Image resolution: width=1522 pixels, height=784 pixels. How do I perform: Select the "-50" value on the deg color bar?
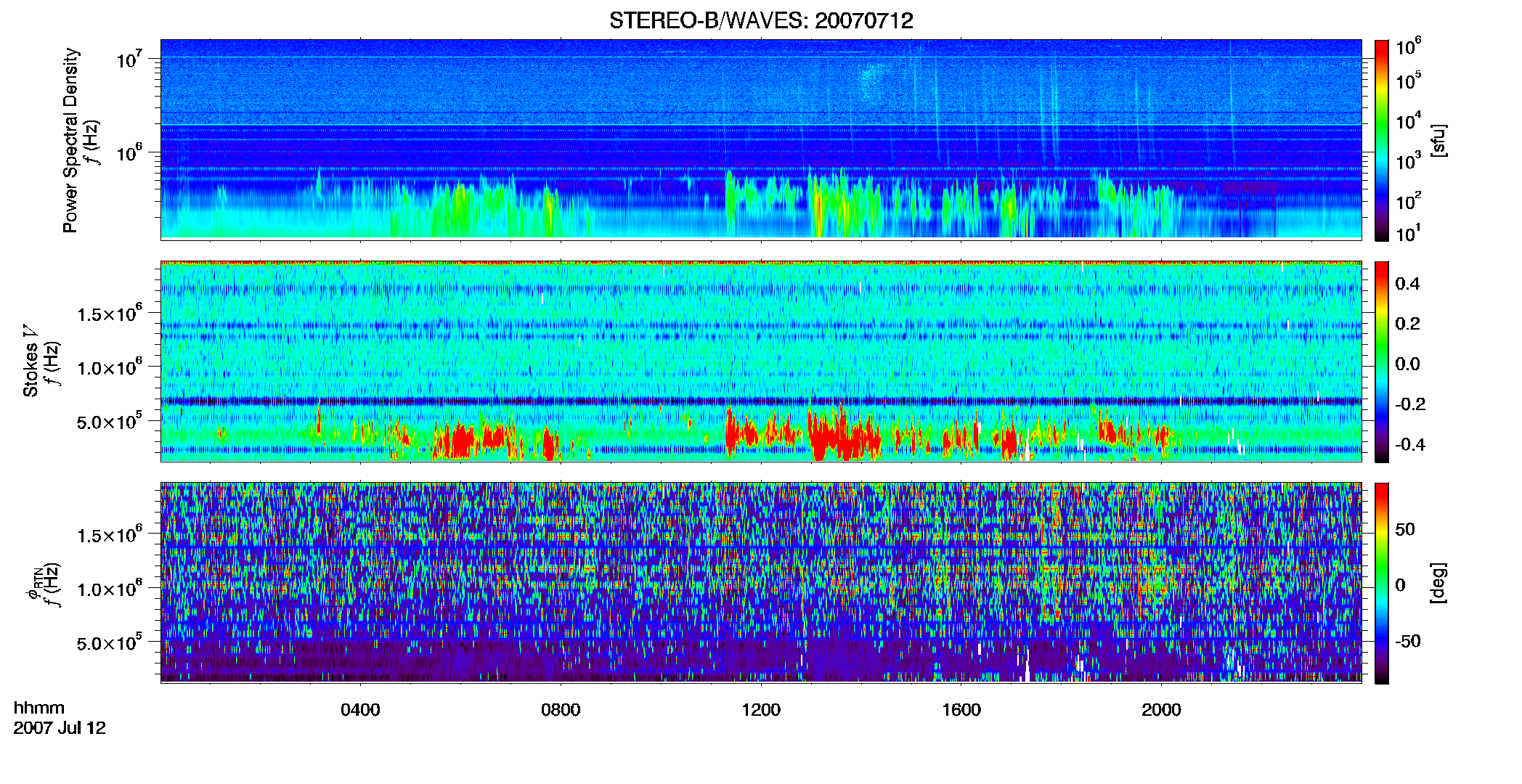tap(1408, 641)
